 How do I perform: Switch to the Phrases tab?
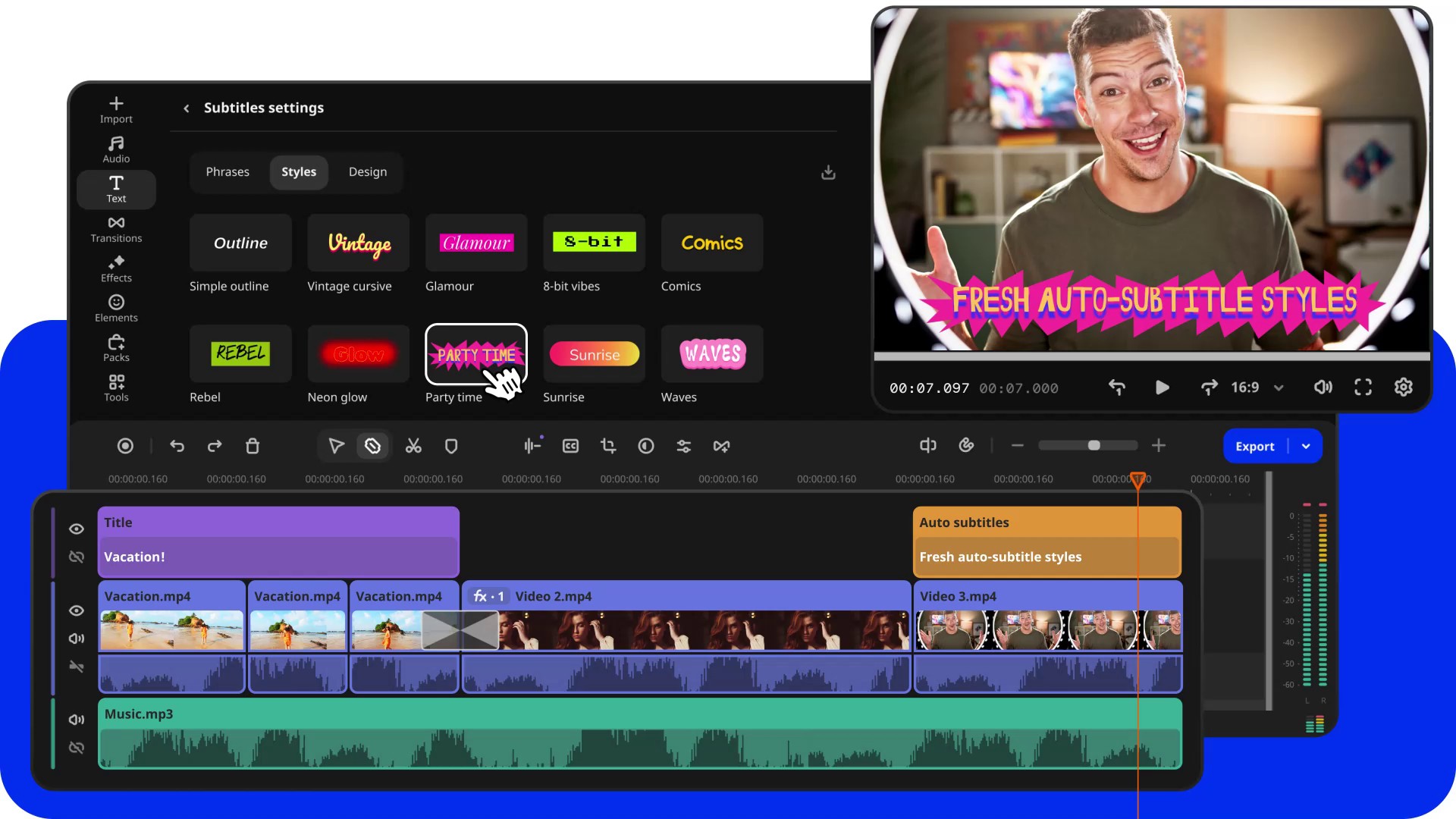[x=227, y=171]
